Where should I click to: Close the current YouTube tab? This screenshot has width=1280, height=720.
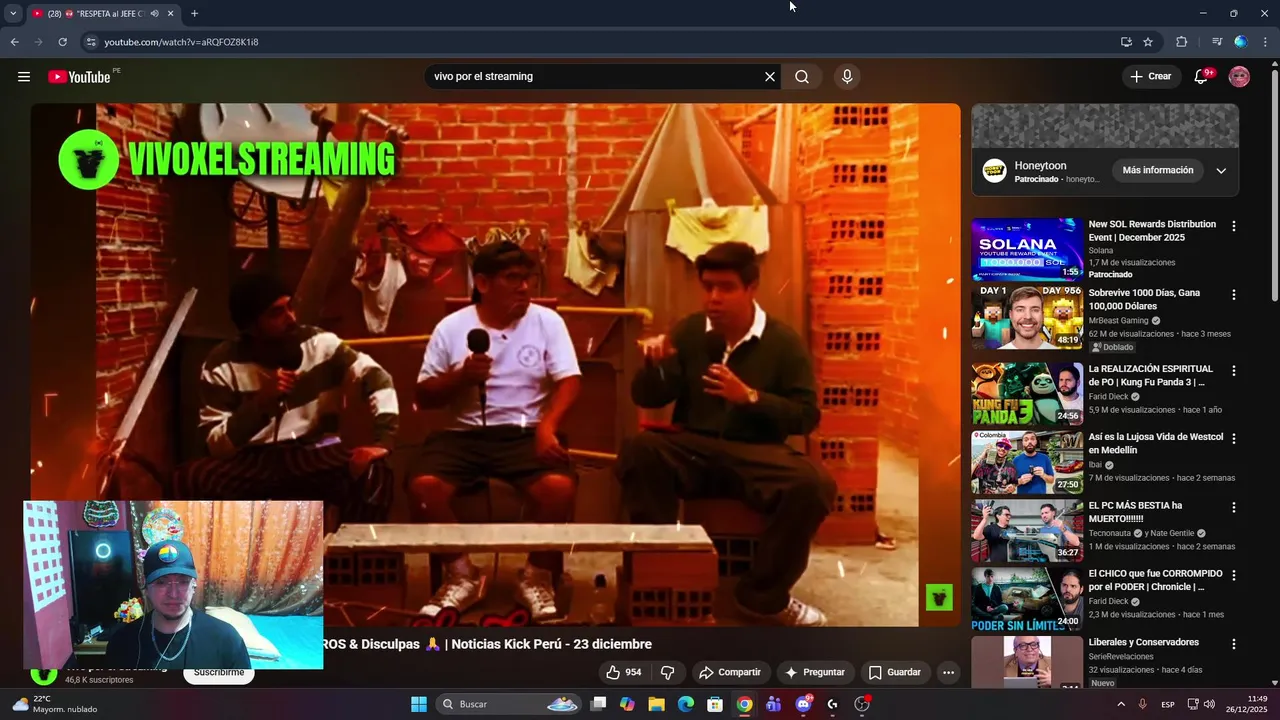point(170,14)
